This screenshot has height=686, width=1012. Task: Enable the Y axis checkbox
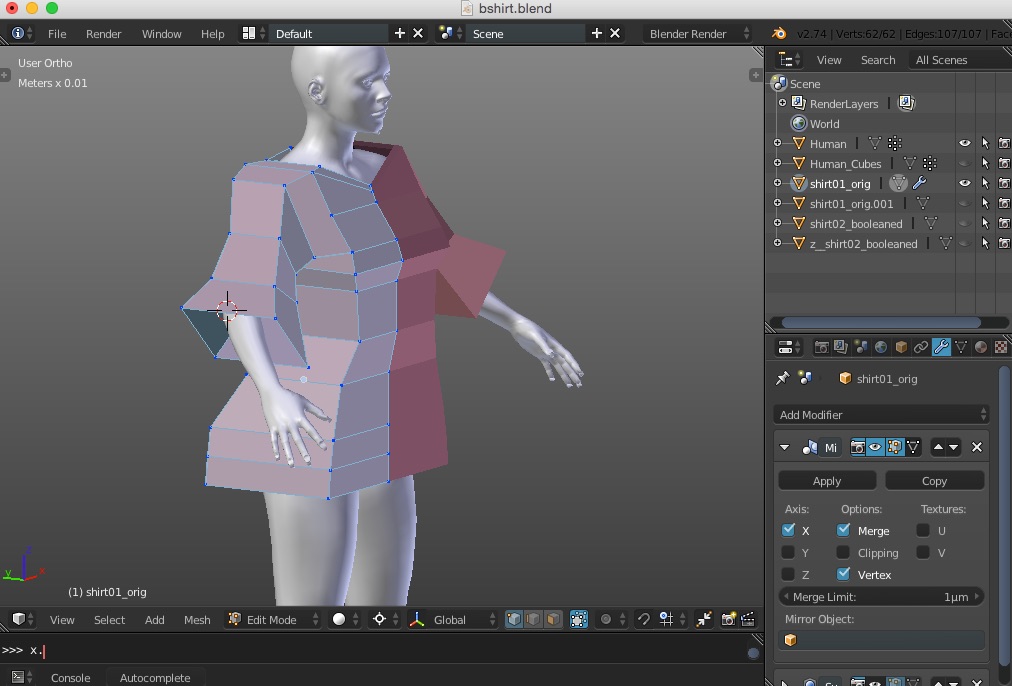(x=788, y=552)
